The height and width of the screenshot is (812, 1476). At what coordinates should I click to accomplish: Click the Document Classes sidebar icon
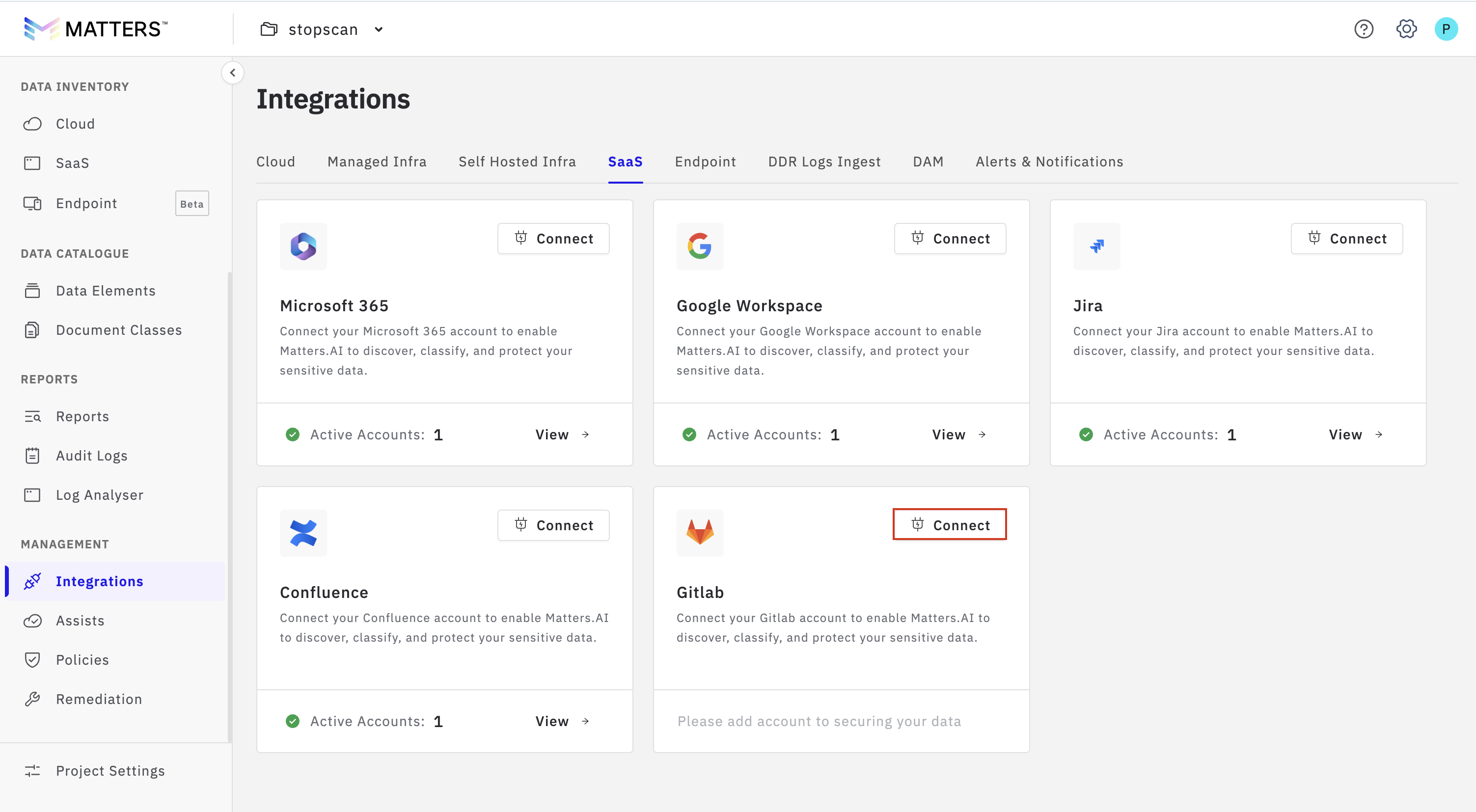point(33,330)
